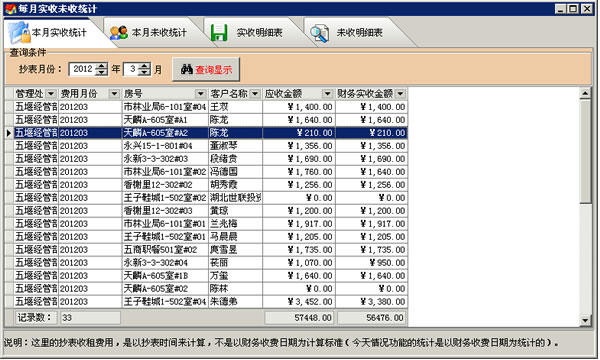The width and height of the screenshot is (600, 360).
Task: Open the 本月实收统计 tab folder icon
Action: click(x=18, y=32)
